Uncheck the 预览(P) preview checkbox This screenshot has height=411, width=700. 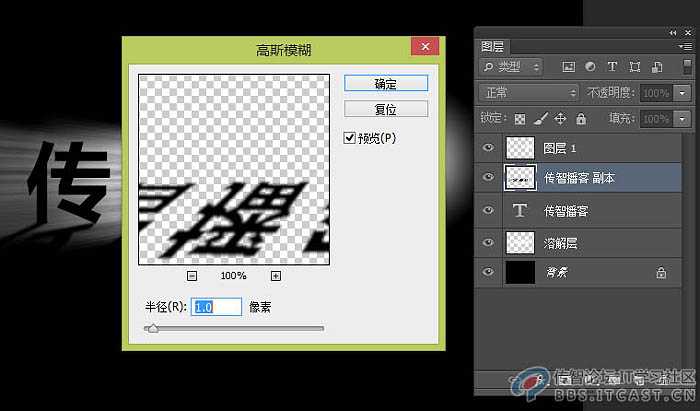[x=350, y=138]
